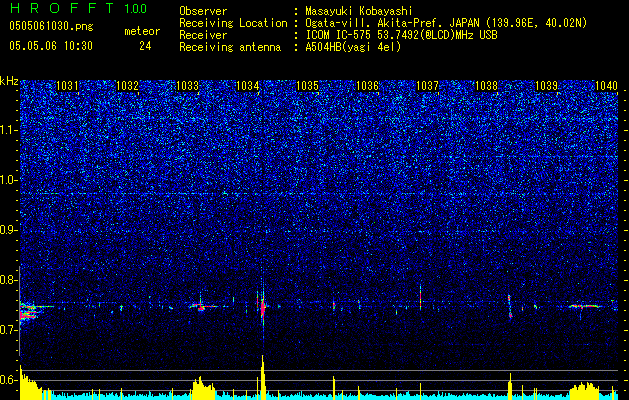Click the strong red meteor echo below 1034
This screenshot has width=629, height=400.
point(263,308)
